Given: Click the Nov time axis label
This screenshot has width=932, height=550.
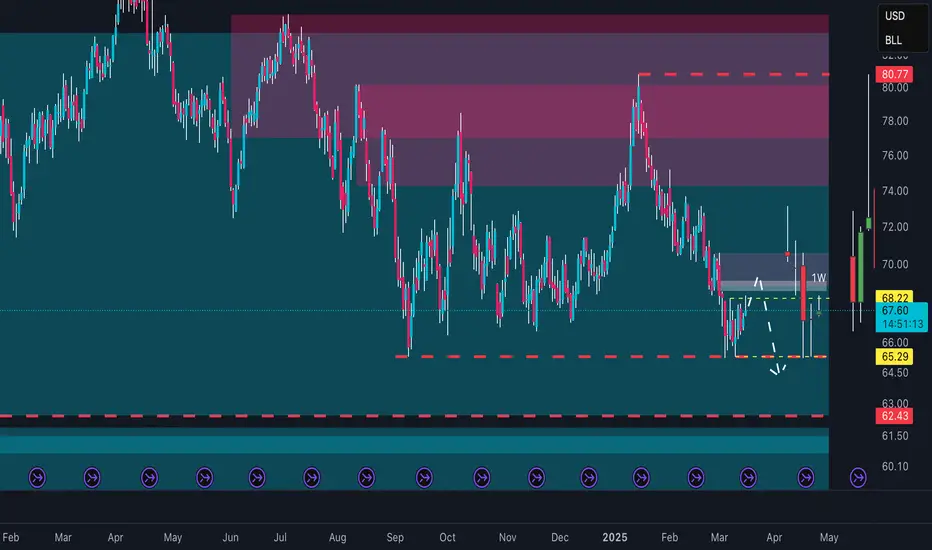Looking at the screenshot, I should (x=507, y=538).
